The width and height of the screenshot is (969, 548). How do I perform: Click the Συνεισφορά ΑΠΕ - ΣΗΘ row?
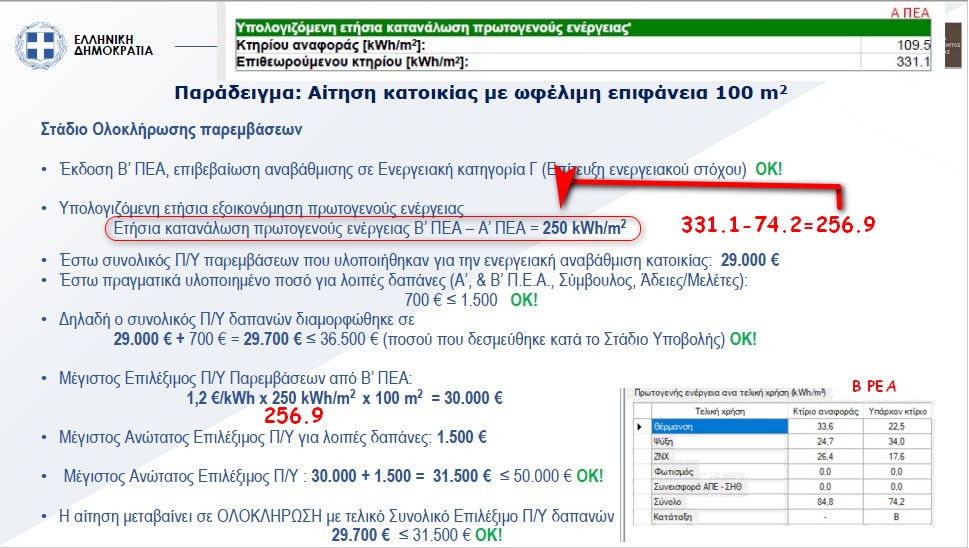pyautogui.click(x=707, y=487)
